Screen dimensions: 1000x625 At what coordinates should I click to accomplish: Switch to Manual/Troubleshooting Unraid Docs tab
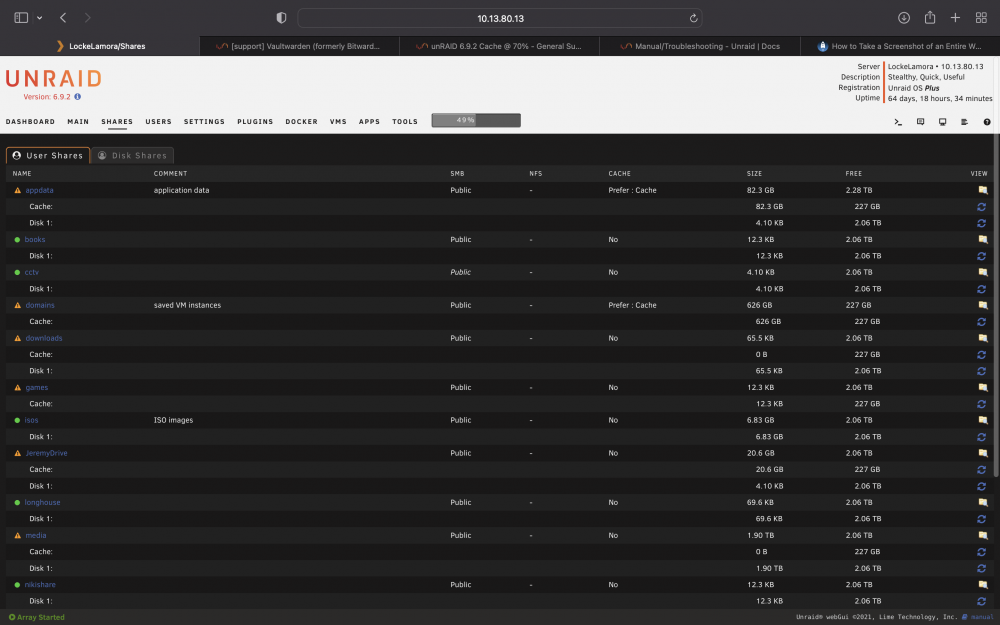tap(699, 46)
